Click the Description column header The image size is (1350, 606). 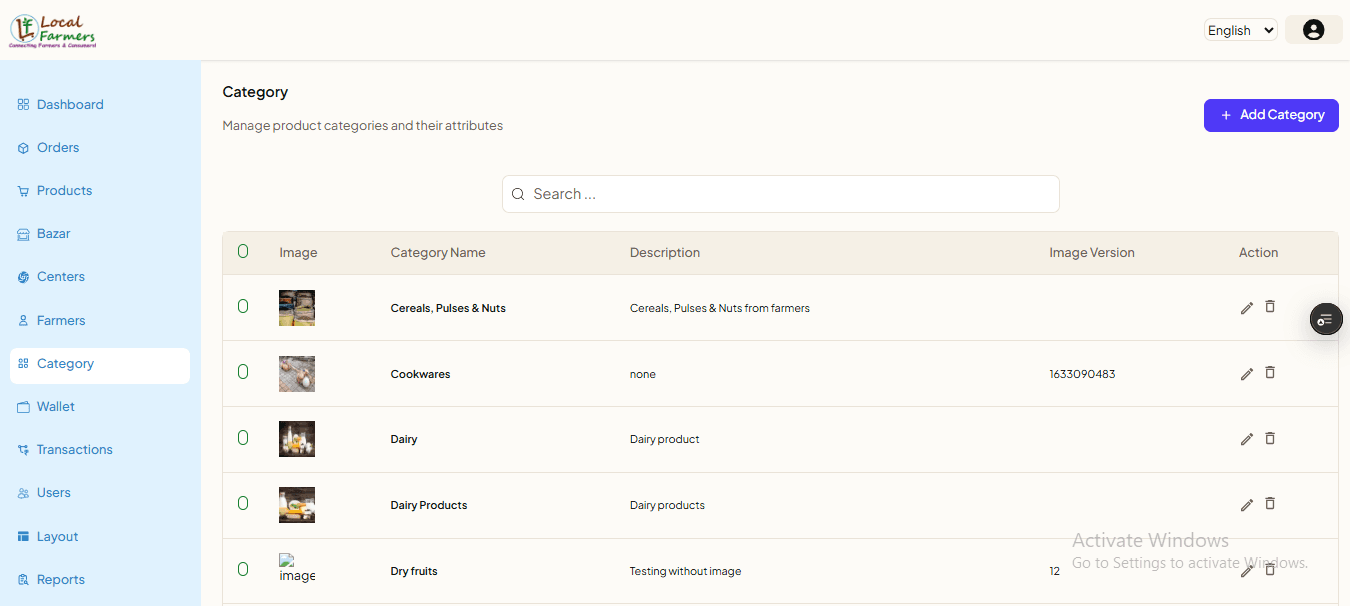click(x=665, y=252)
